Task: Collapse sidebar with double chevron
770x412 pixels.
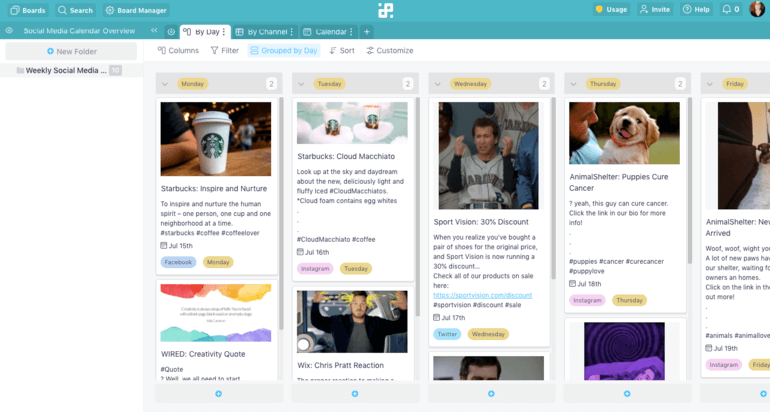Action: tap(154, 30)
